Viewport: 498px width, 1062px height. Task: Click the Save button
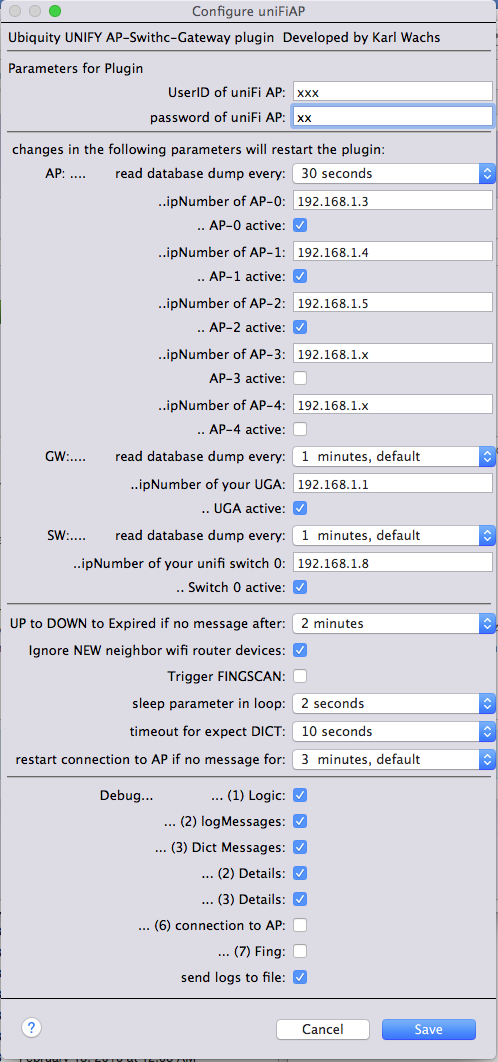click(x=429, y=1029)
